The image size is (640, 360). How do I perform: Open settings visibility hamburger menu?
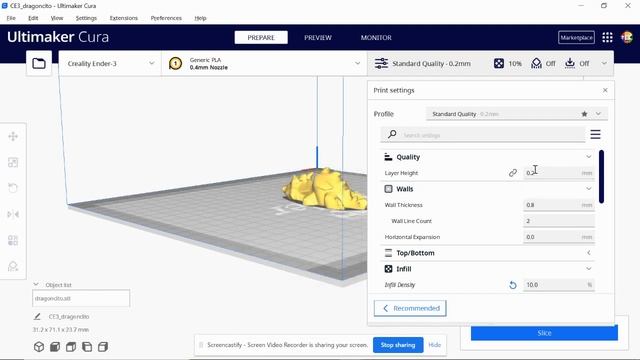[x=596, y=134]
